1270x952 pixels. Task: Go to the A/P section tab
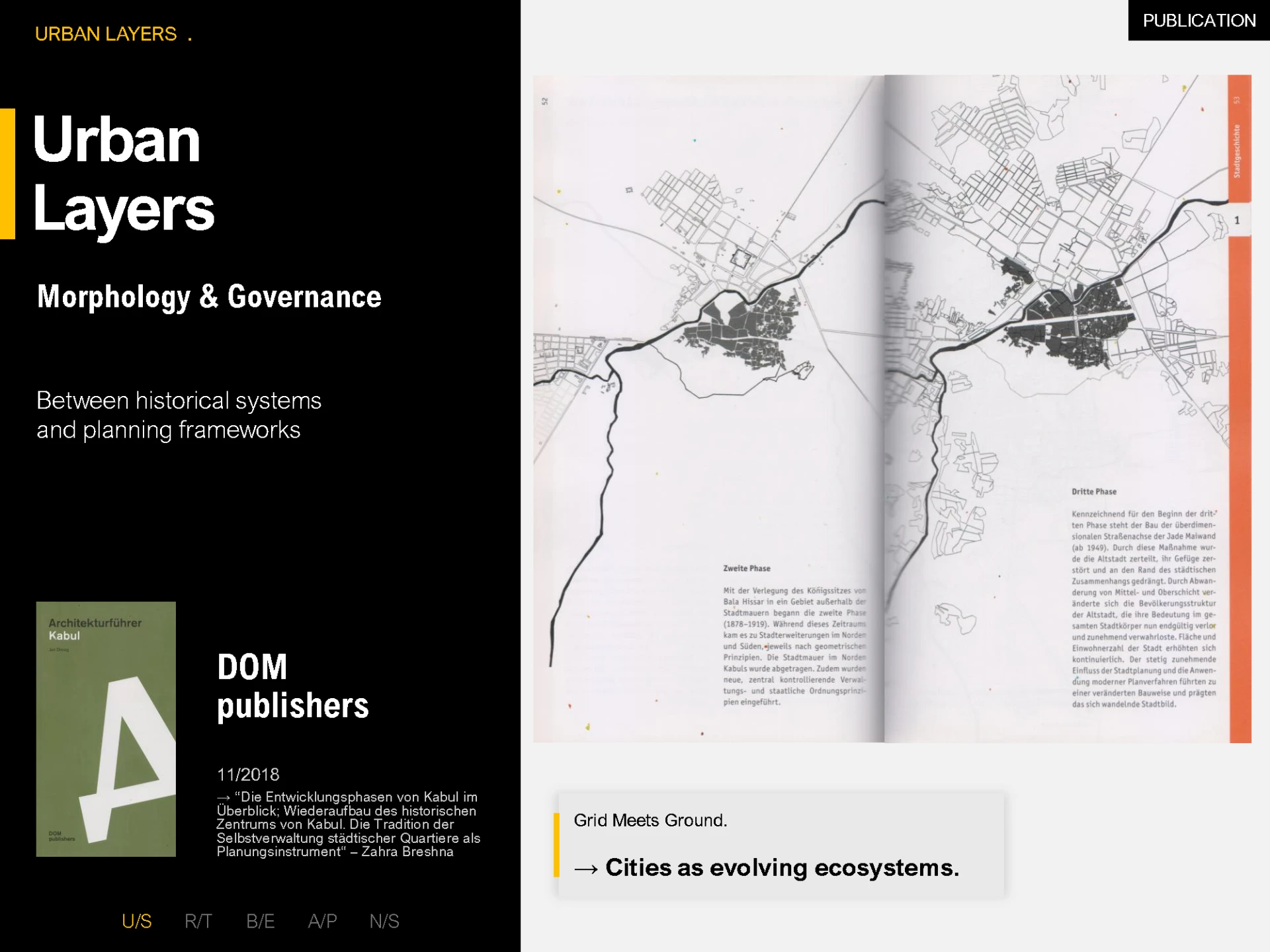pos(323,921)
